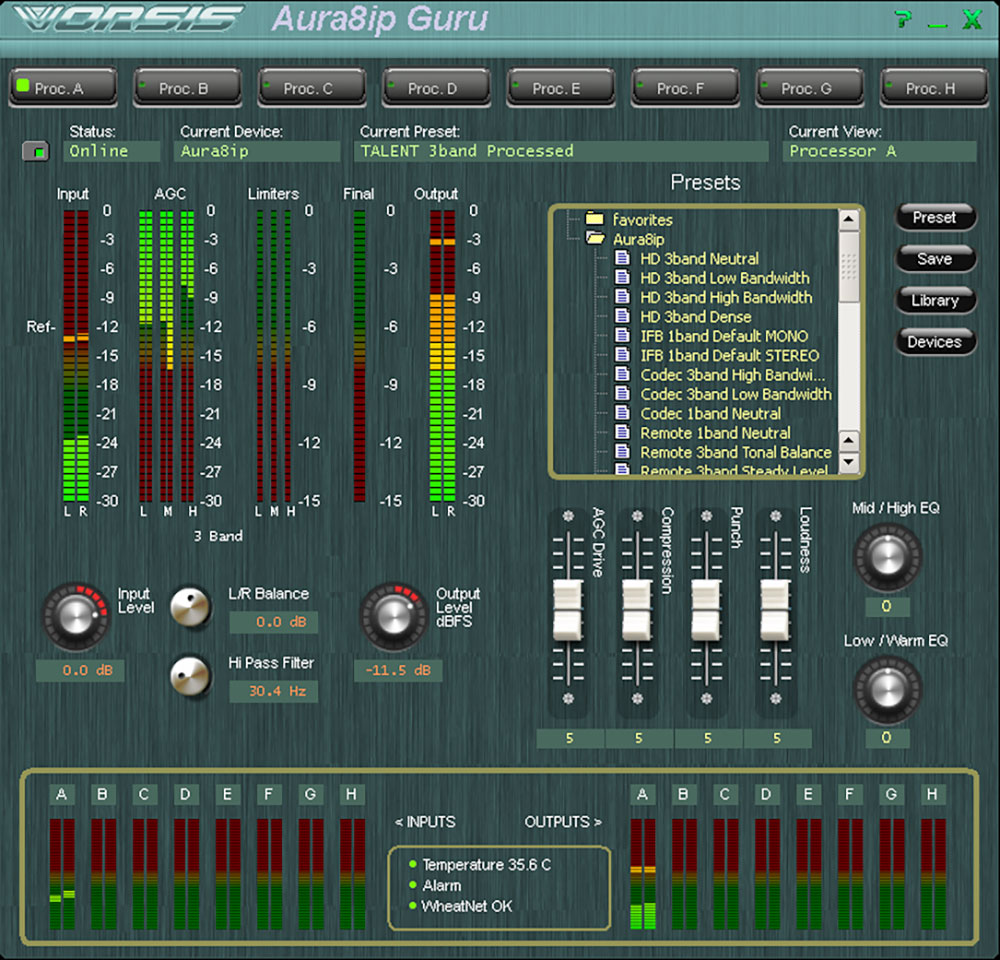Select HD 3band High Bandwidth preset
Viewport: 1000px width, 960px height.
[x=726, y=297]
